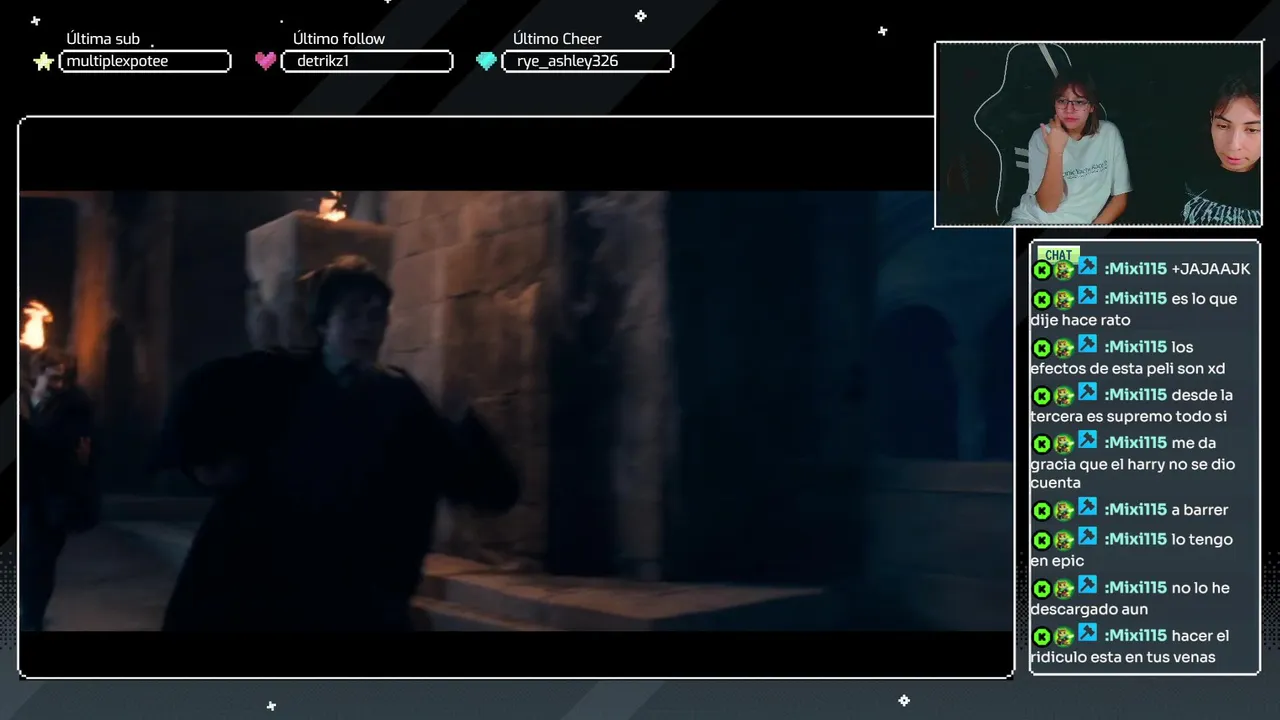Click the 'Último Cheer' label
1280x720 pixels.
pyautogui.click(x=557, y=39)
